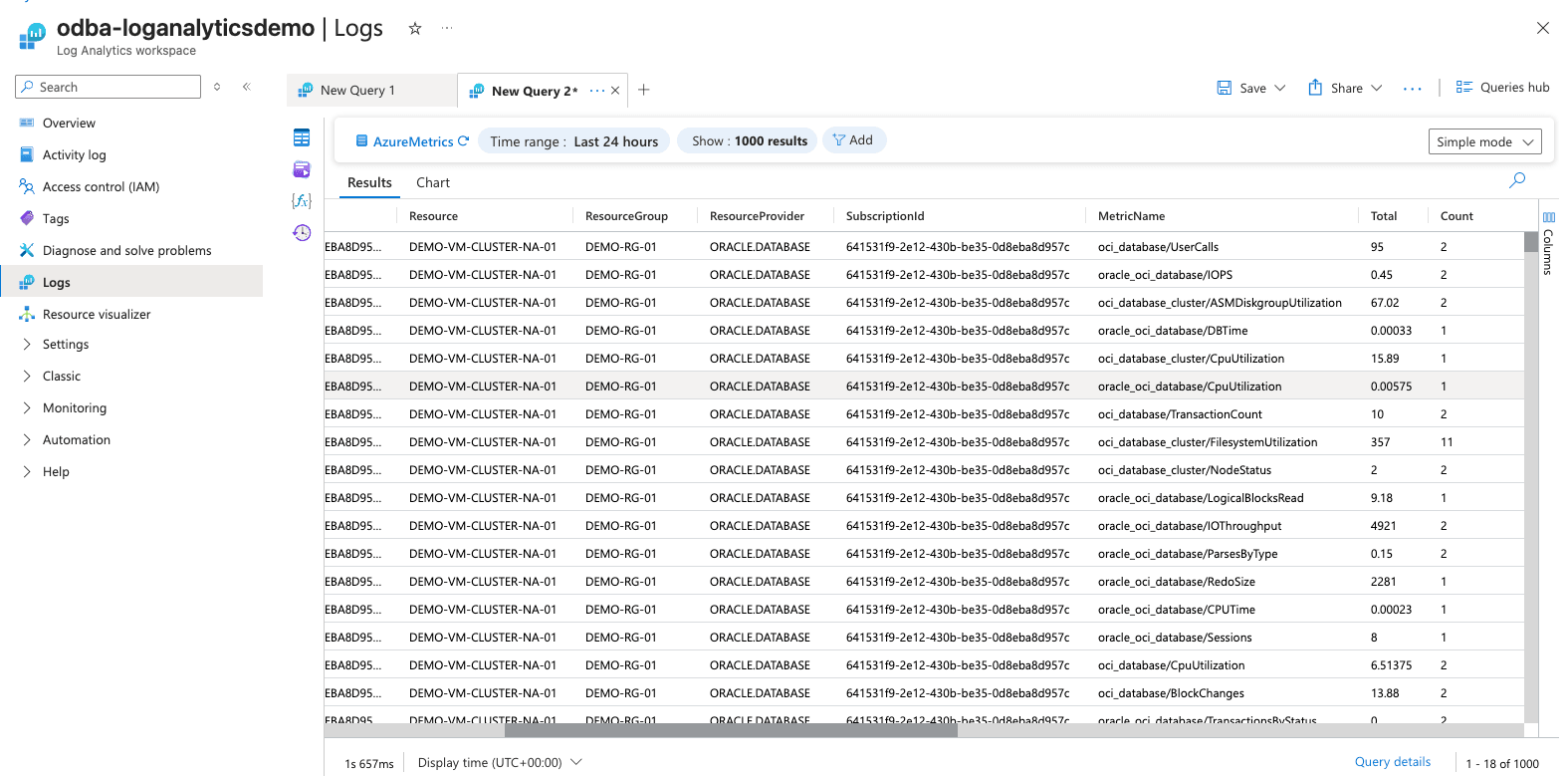Click the search magnifier in results
The width and height of the screenshot is (1568, 776).
tap(1517, 180)
